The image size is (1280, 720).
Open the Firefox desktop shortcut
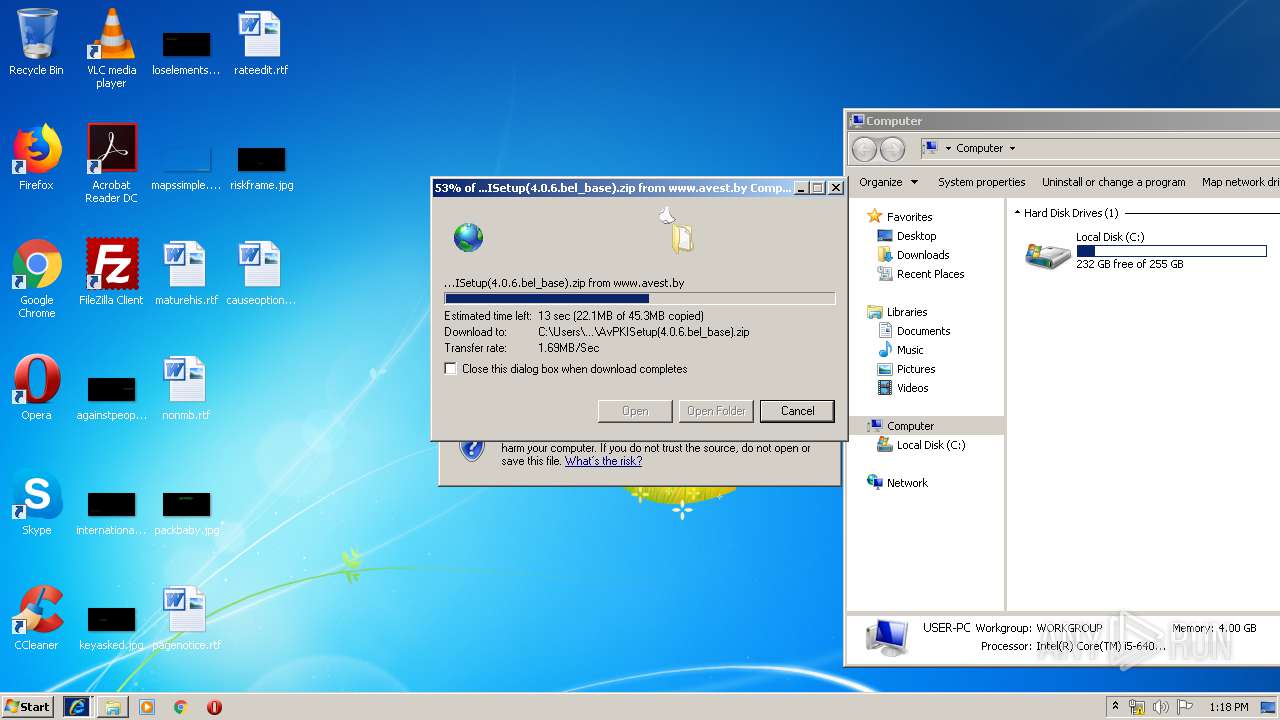click(36, 158)
